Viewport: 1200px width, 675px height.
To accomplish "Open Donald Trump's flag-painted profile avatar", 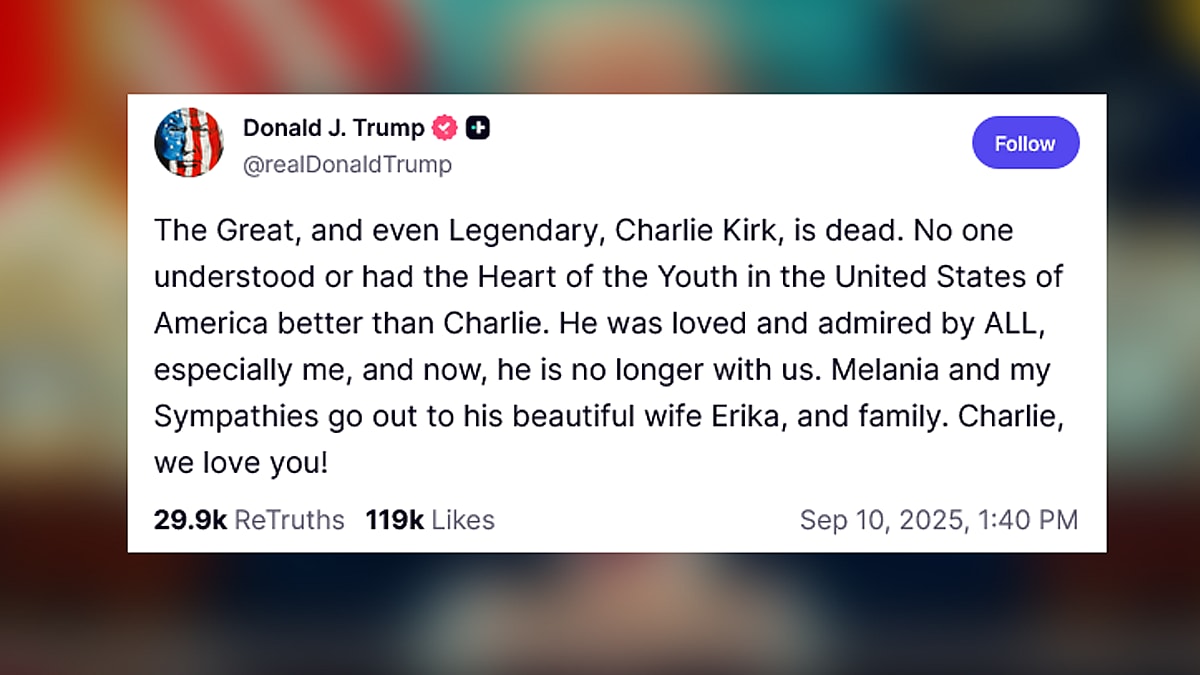I will [189, 142].
